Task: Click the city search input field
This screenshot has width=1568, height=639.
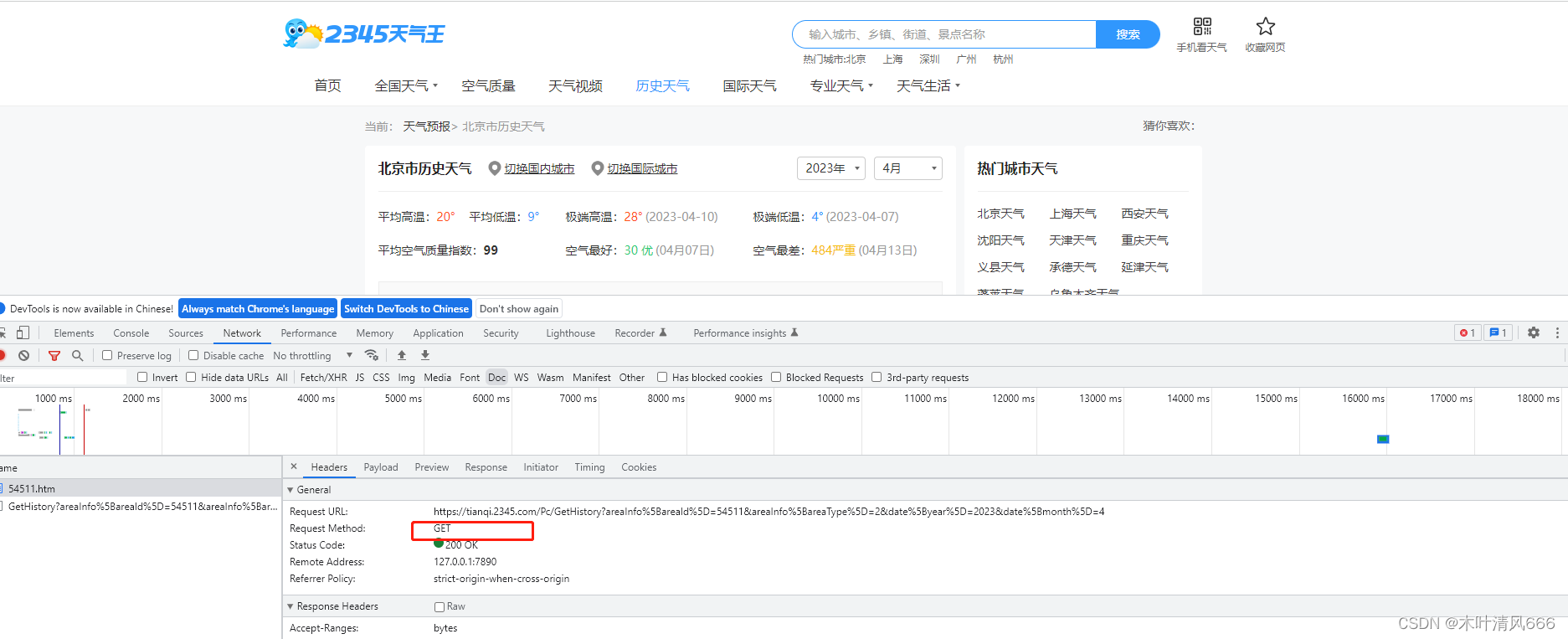Action: coord(944,34)
